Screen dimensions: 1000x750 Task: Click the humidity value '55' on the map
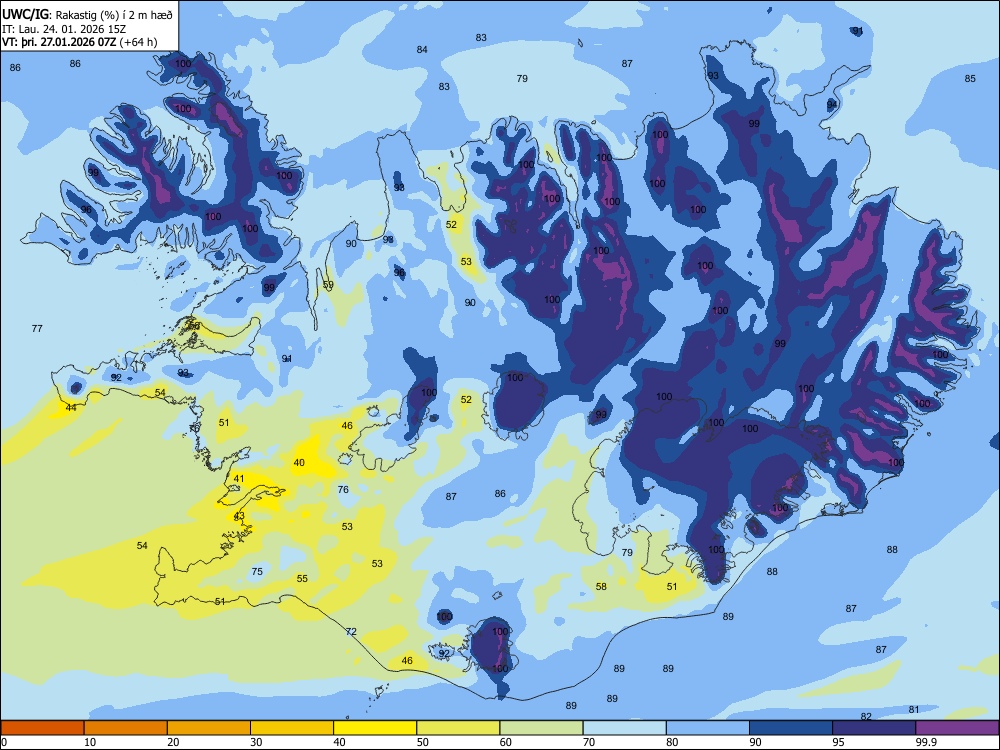pyautogui.click(x=302, y=578)
